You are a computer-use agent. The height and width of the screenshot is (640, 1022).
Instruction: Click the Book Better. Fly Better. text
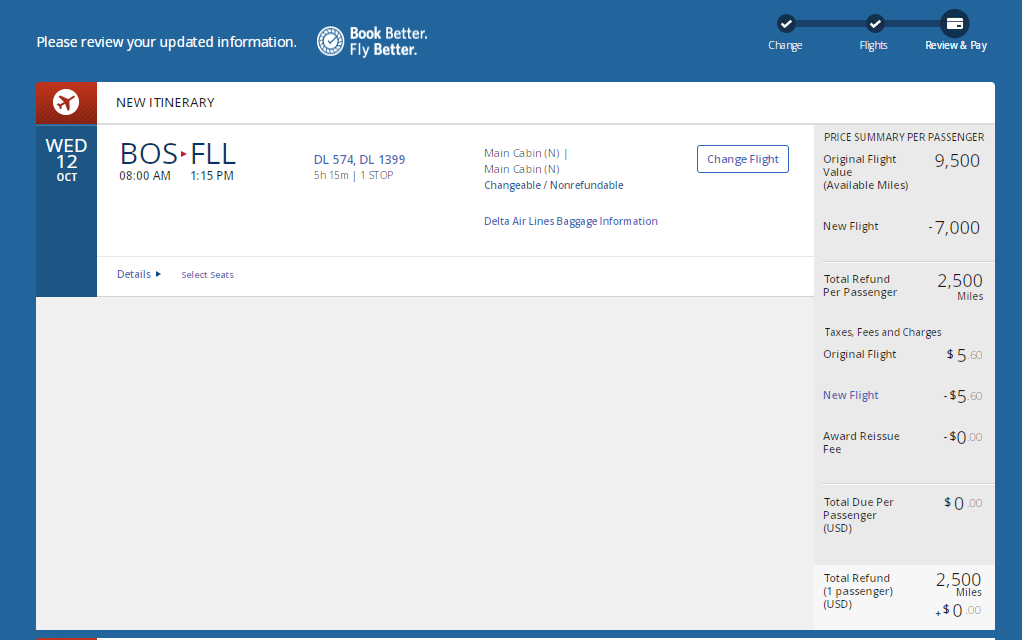388,41
